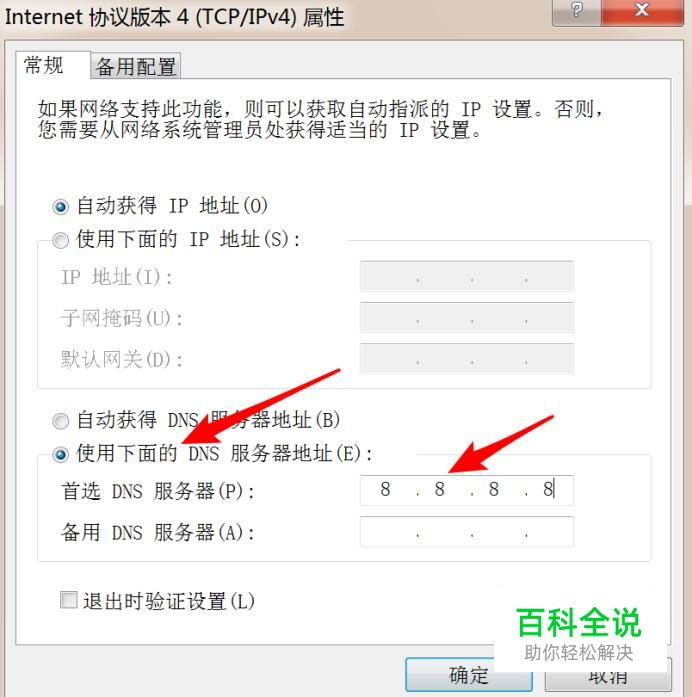Viewport: 692px width, 697px height.
Task: Enable 退出时验证设置 checkbox
Action: coord(69,600)
